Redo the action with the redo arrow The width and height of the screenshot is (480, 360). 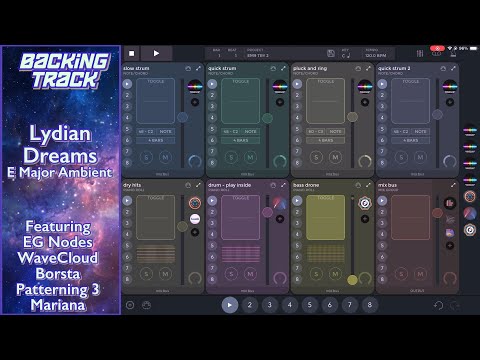click(455, 305)
